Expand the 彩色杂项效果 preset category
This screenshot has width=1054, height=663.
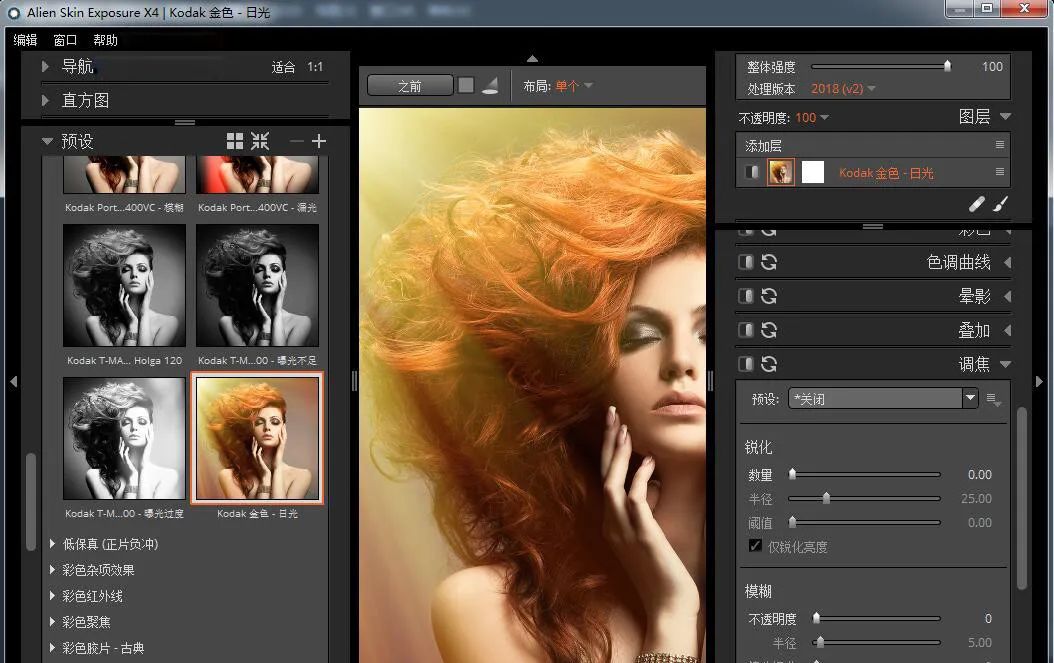[52, 570]
